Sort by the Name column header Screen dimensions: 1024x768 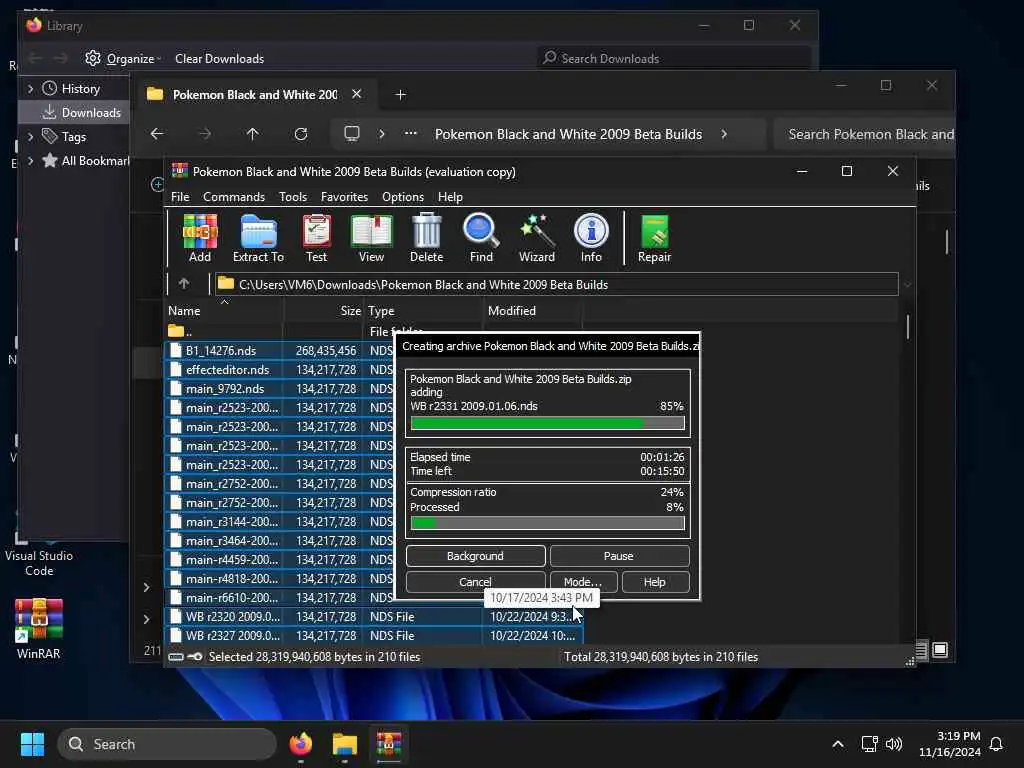224,311
